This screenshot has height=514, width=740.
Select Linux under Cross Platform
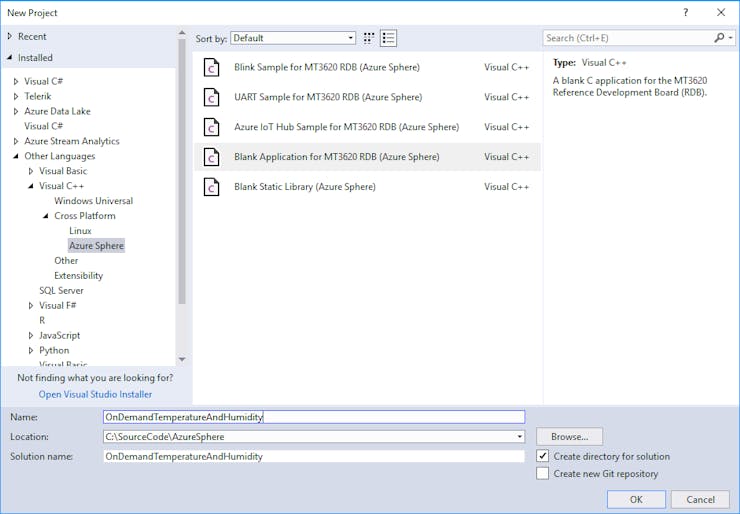80,231
